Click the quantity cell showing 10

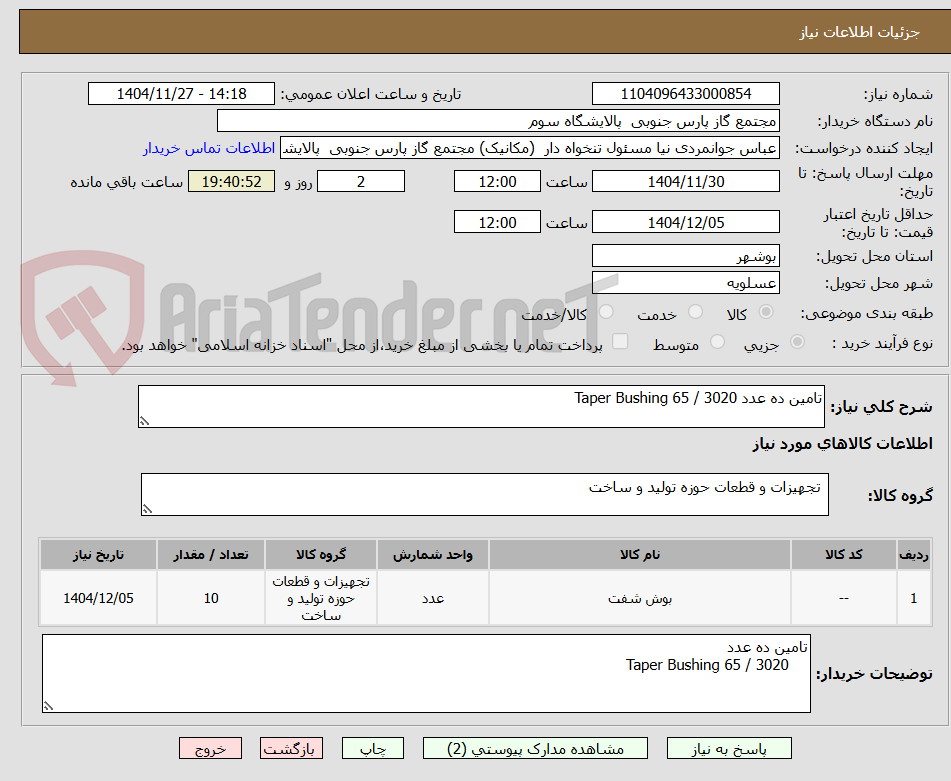(x=210, y=598)
